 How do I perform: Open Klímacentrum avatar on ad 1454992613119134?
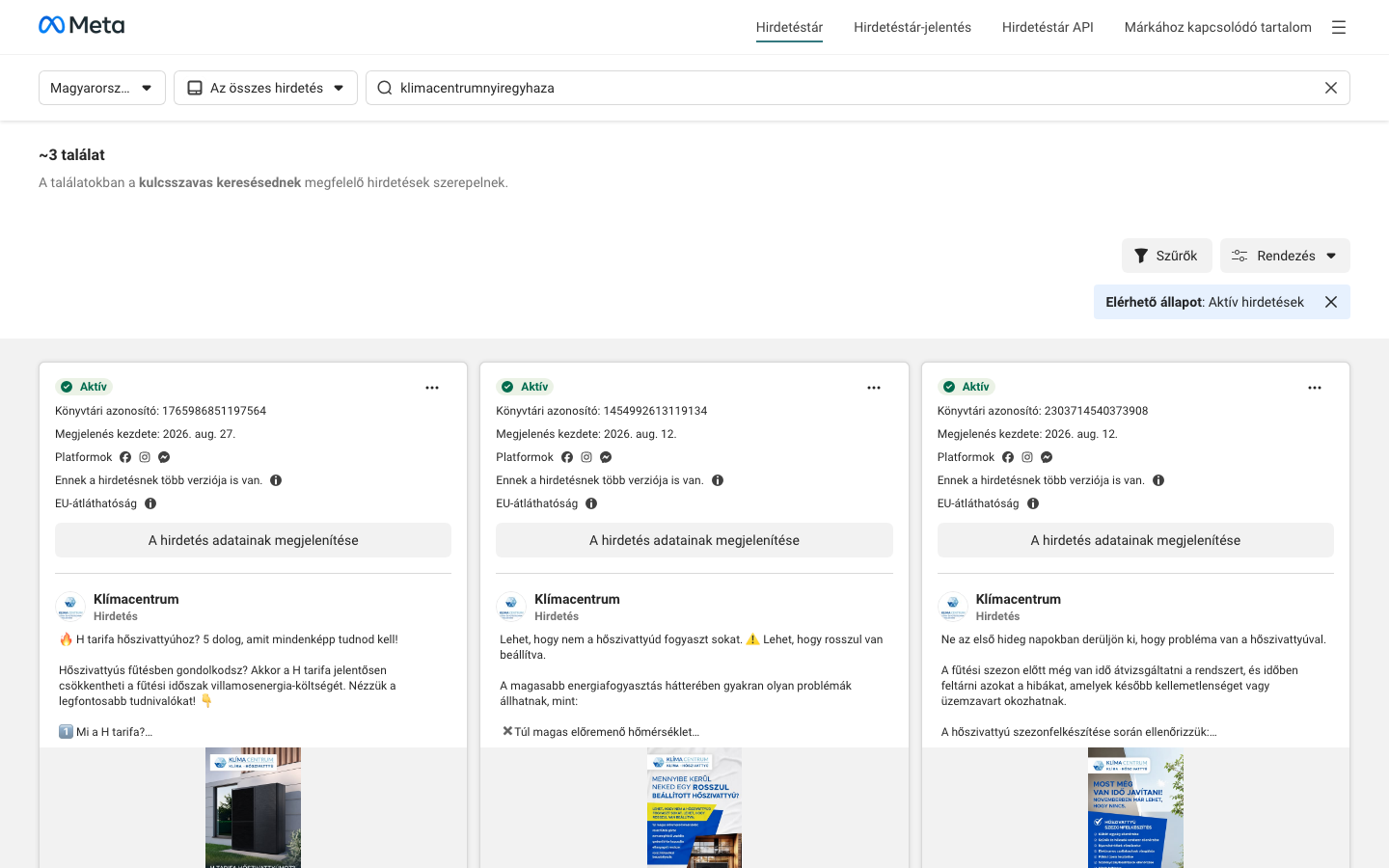(511, 607)
